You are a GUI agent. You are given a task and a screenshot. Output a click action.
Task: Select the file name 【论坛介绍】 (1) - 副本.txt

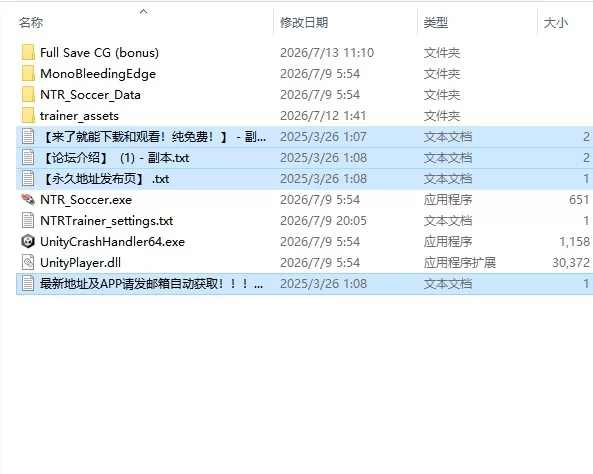[x=115, y=158]
